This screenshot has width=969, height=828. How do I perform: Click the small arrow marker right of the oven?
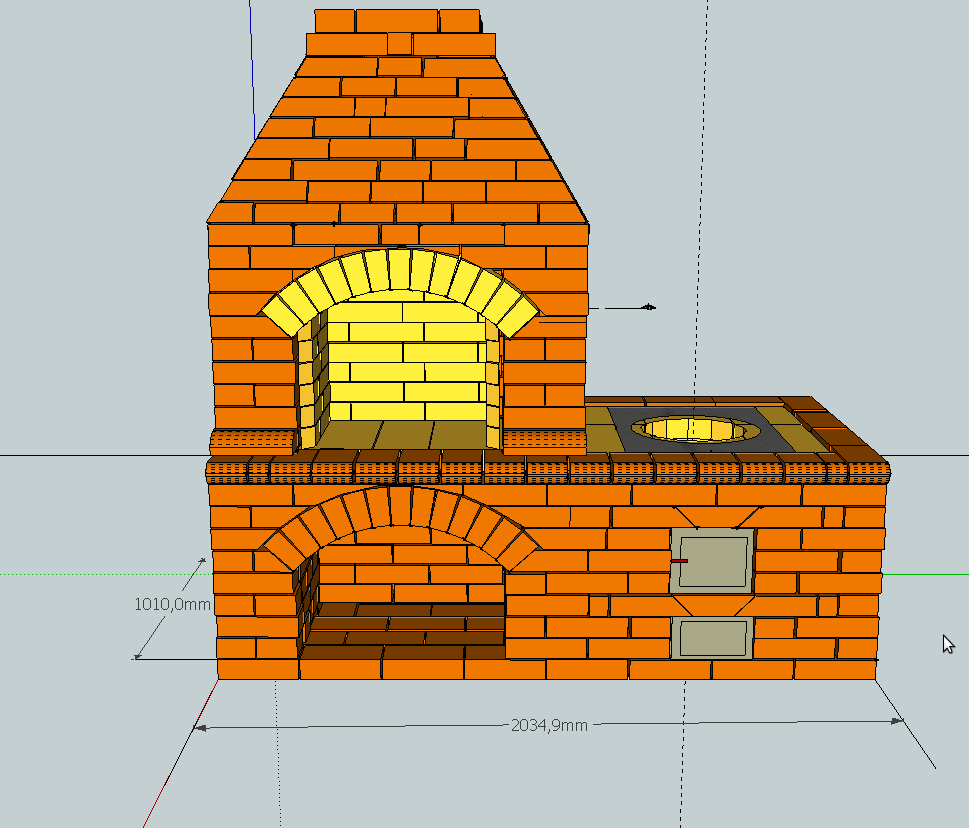point(648,307)
